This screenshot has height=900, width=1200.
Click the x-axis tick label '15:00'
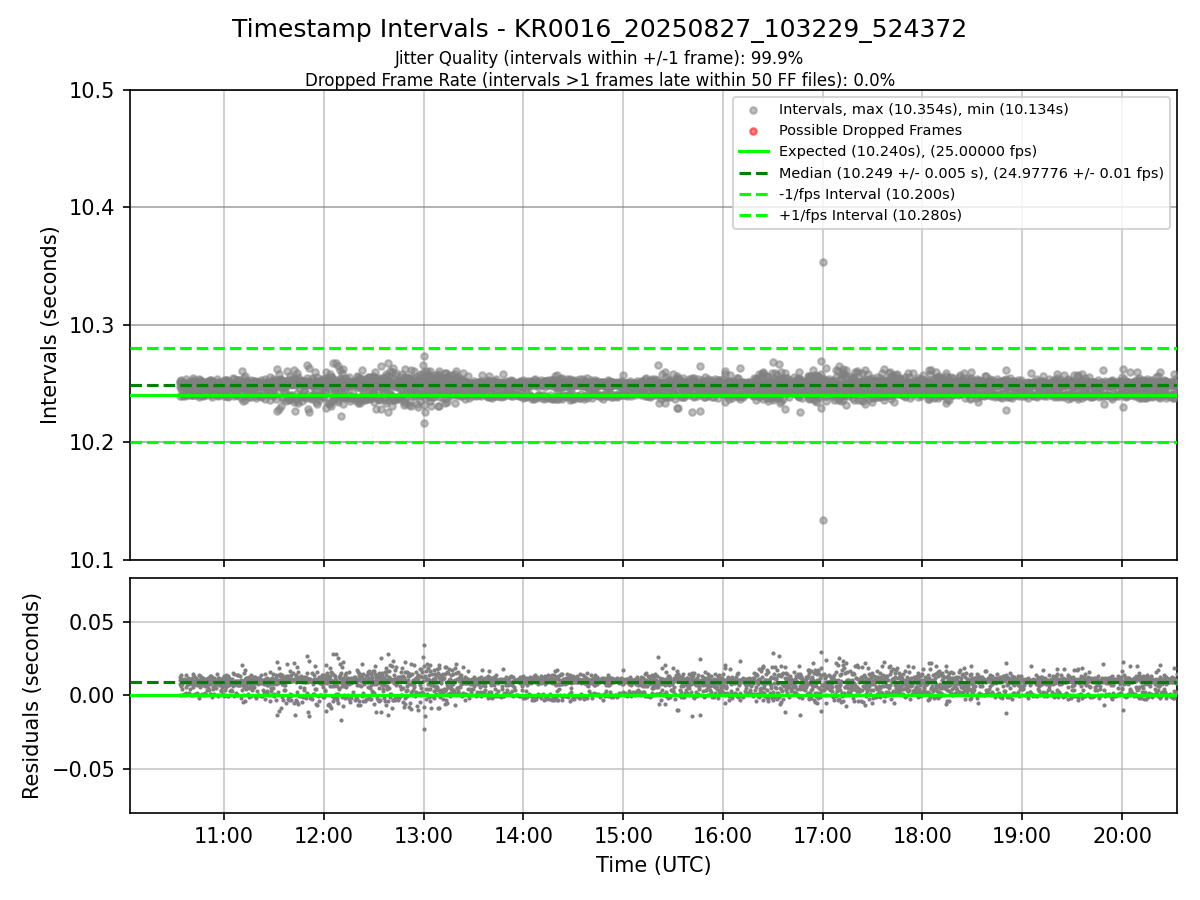623,835
